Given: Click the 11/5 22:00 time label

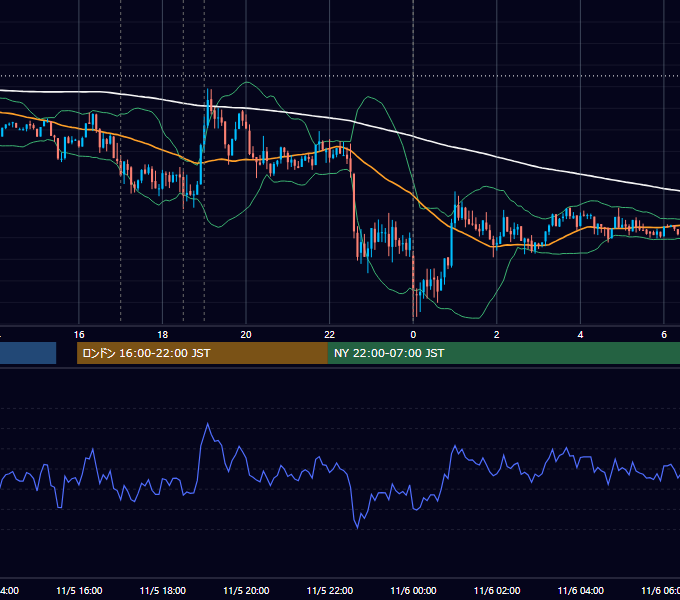Looking at the screenshot, I should pos(330,590).
